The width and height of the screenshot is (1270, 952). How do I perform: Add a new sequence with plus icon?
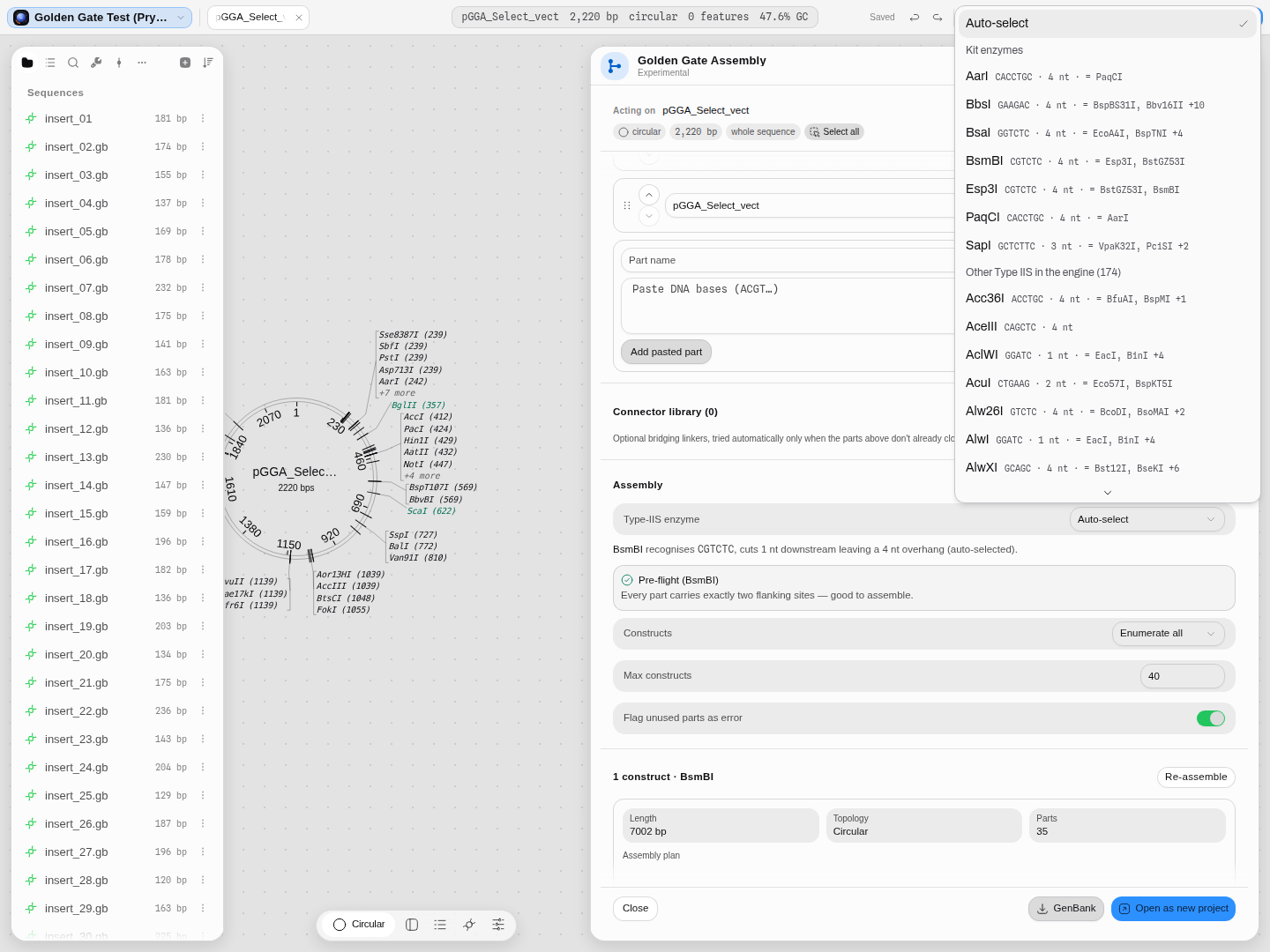(185, 63)
